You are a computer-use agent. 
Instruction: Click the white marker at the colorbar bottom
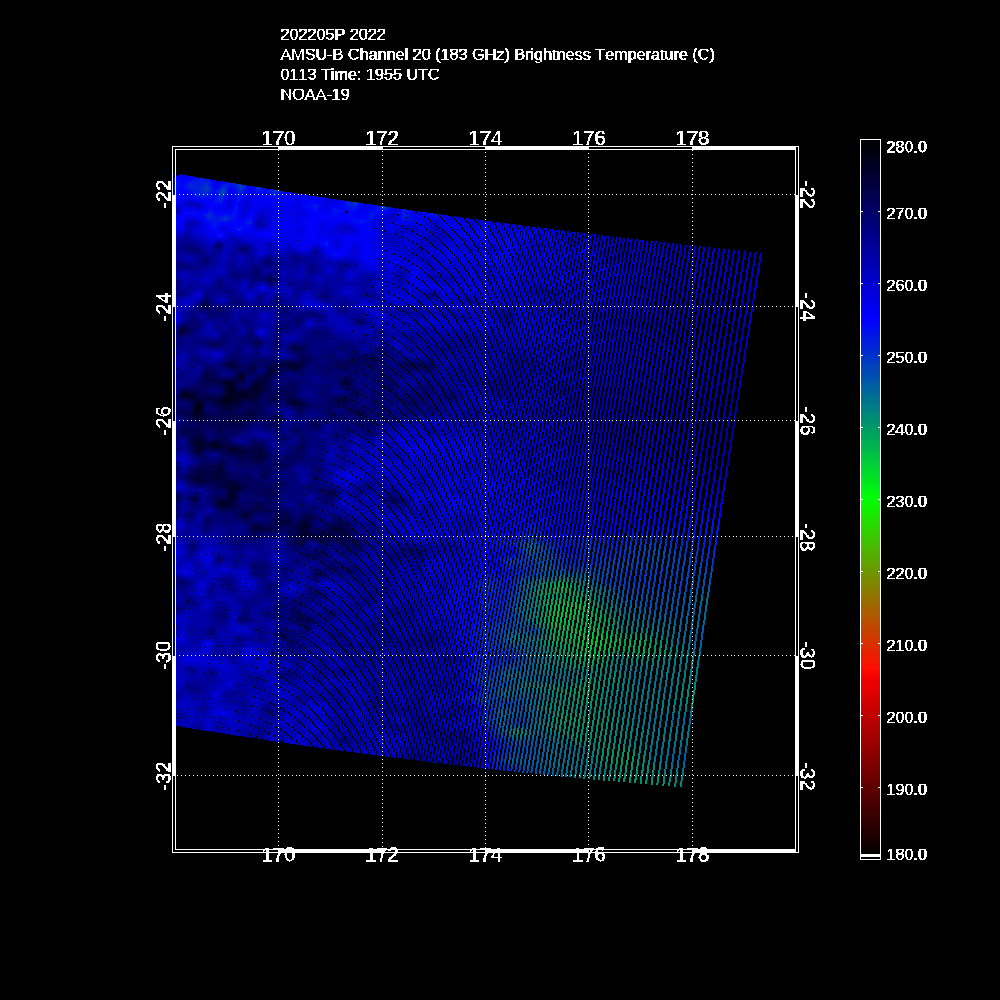(x=870, y=857)
